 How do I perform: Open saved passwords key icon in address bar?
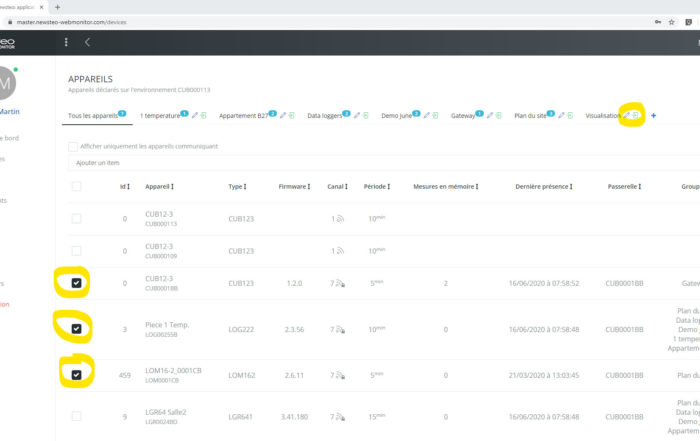click(658, 22)
